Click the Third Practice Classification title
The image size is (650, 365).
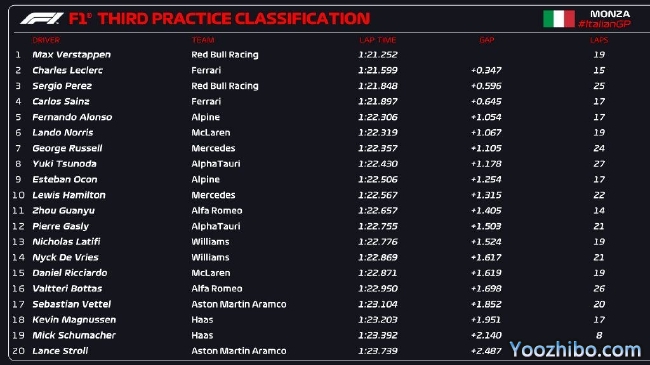tap(219, 19)
